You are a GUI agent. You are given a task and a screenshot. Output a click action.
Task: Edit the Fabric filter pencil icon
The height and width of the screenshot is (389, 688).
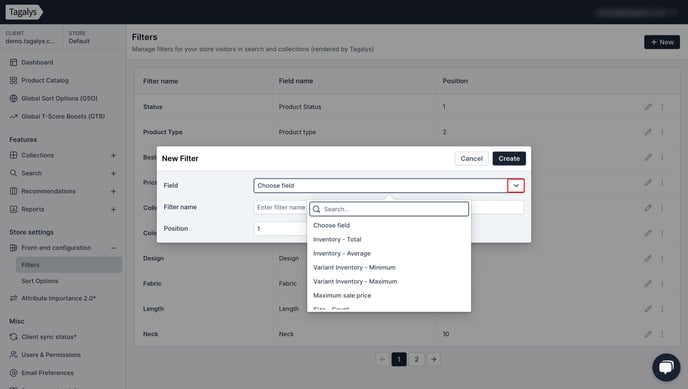point(648,283)
